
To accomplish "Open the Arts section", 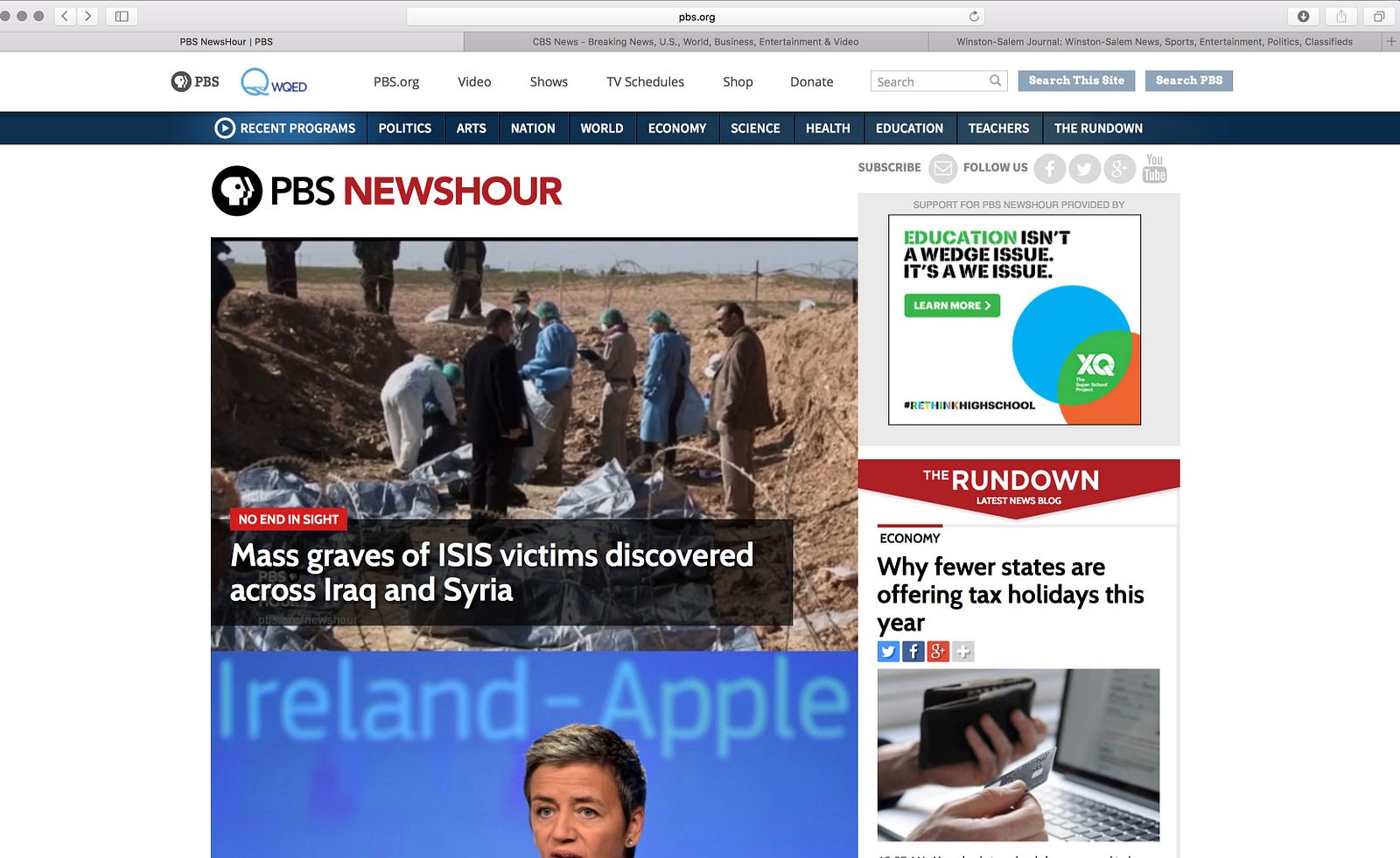I will tap(471, 128).
